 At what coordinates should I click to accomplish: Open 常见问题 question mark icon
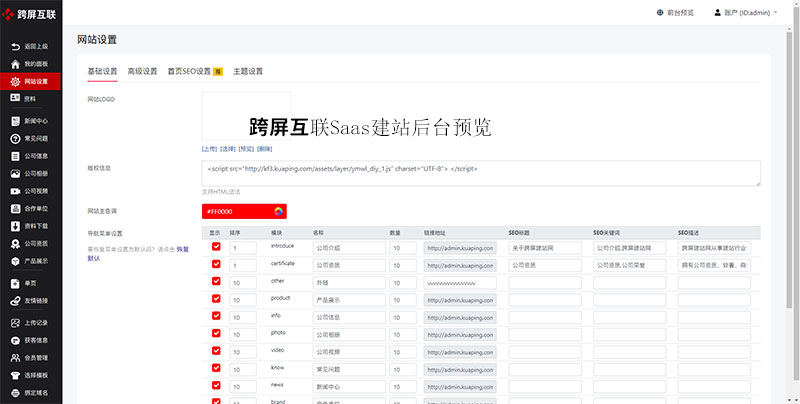click(x=15, y=139)
